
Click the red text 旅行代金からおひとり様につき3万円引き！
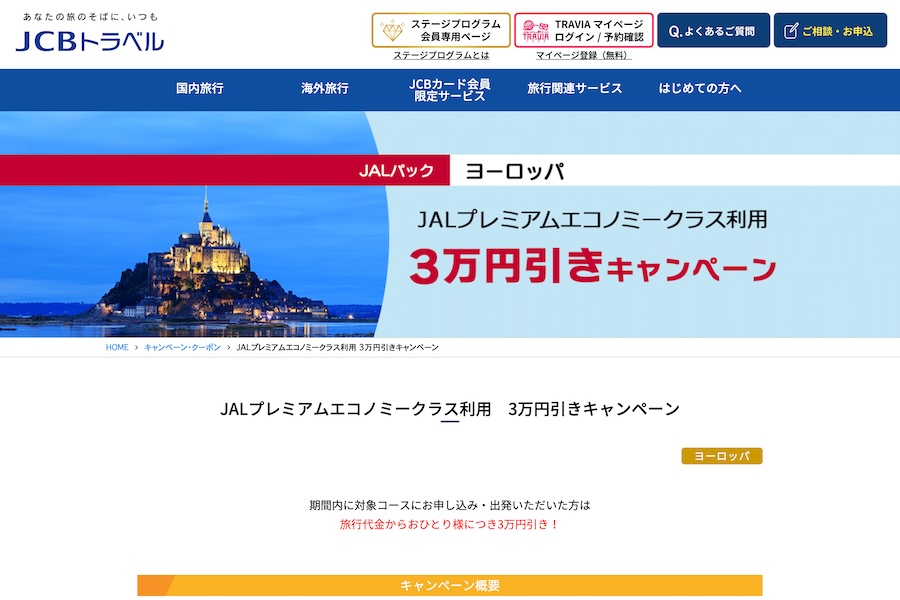coord(449,524)
